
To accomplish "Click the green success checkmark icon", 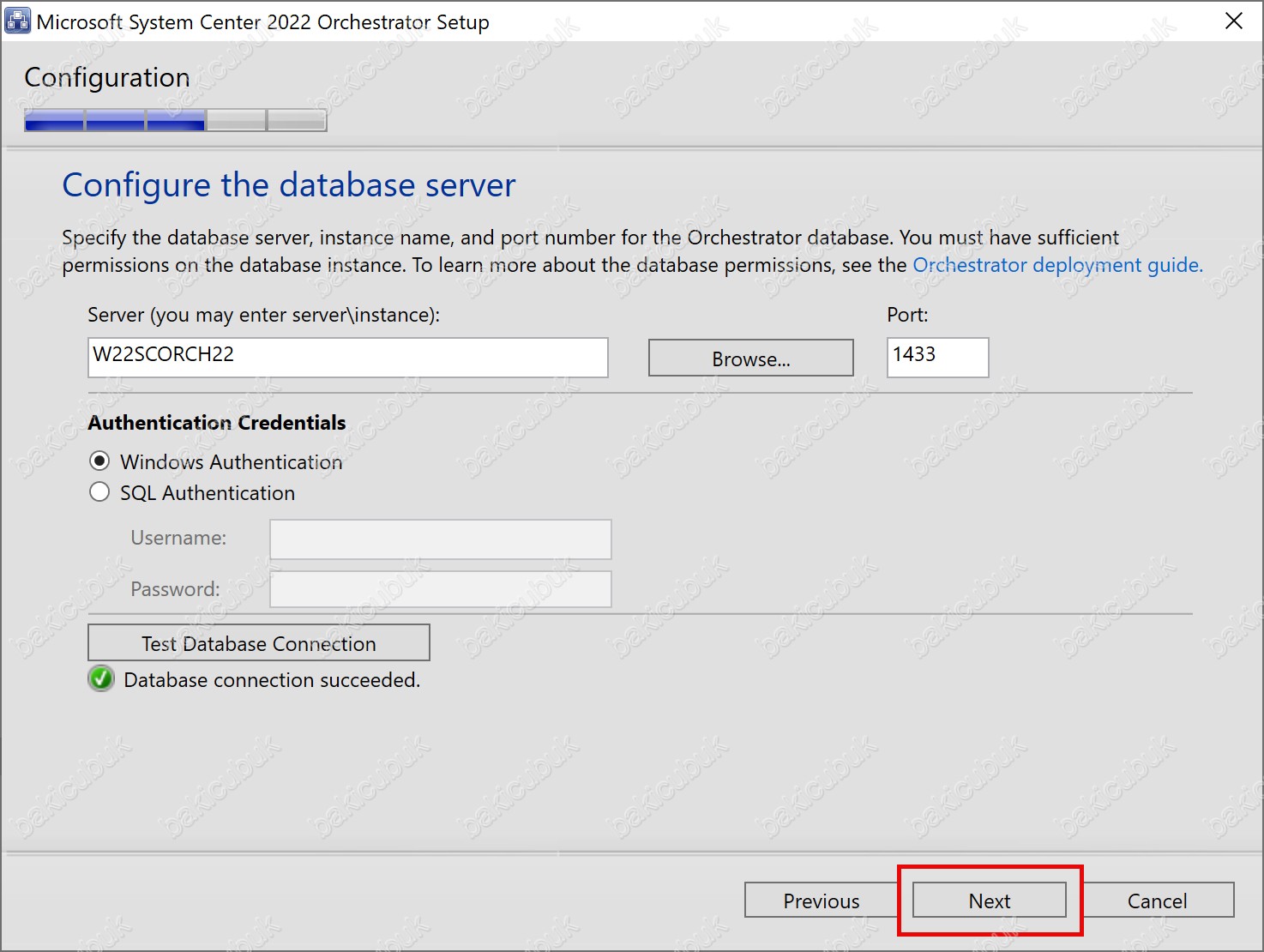I will tap(101, 679).
